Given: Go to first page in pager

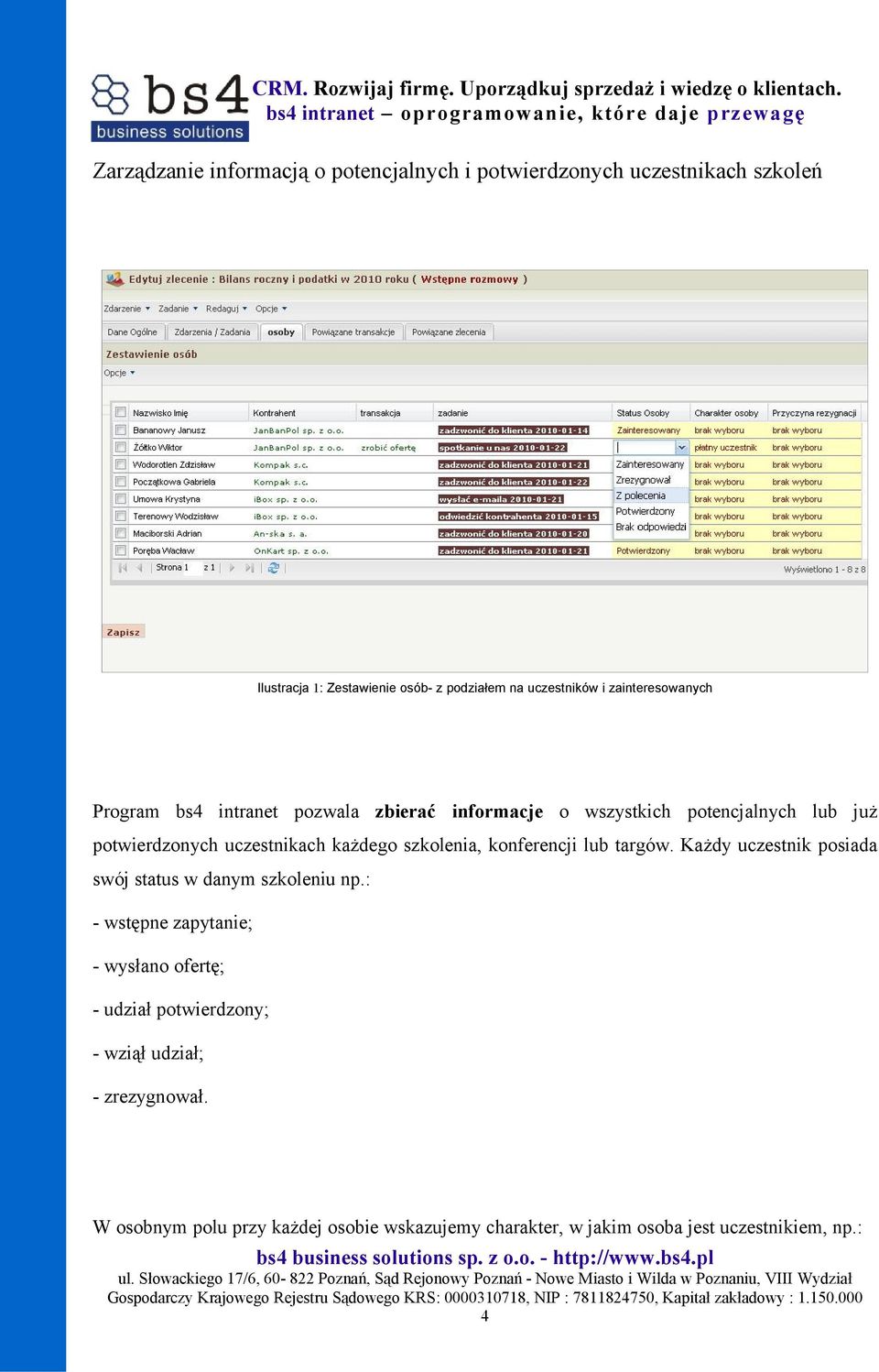Looking at the screenshot, I should click(123, 568).
